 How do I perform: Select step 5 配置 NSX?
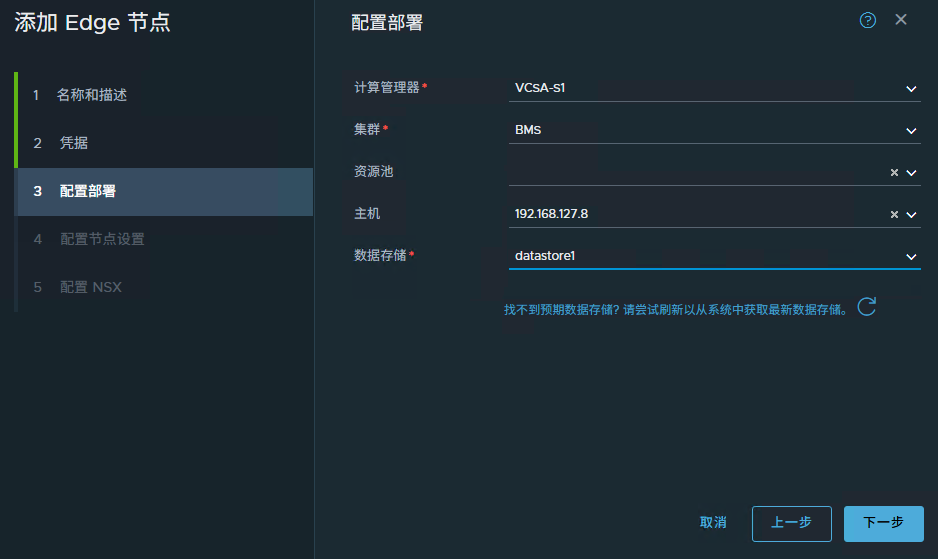click(90, 287)
